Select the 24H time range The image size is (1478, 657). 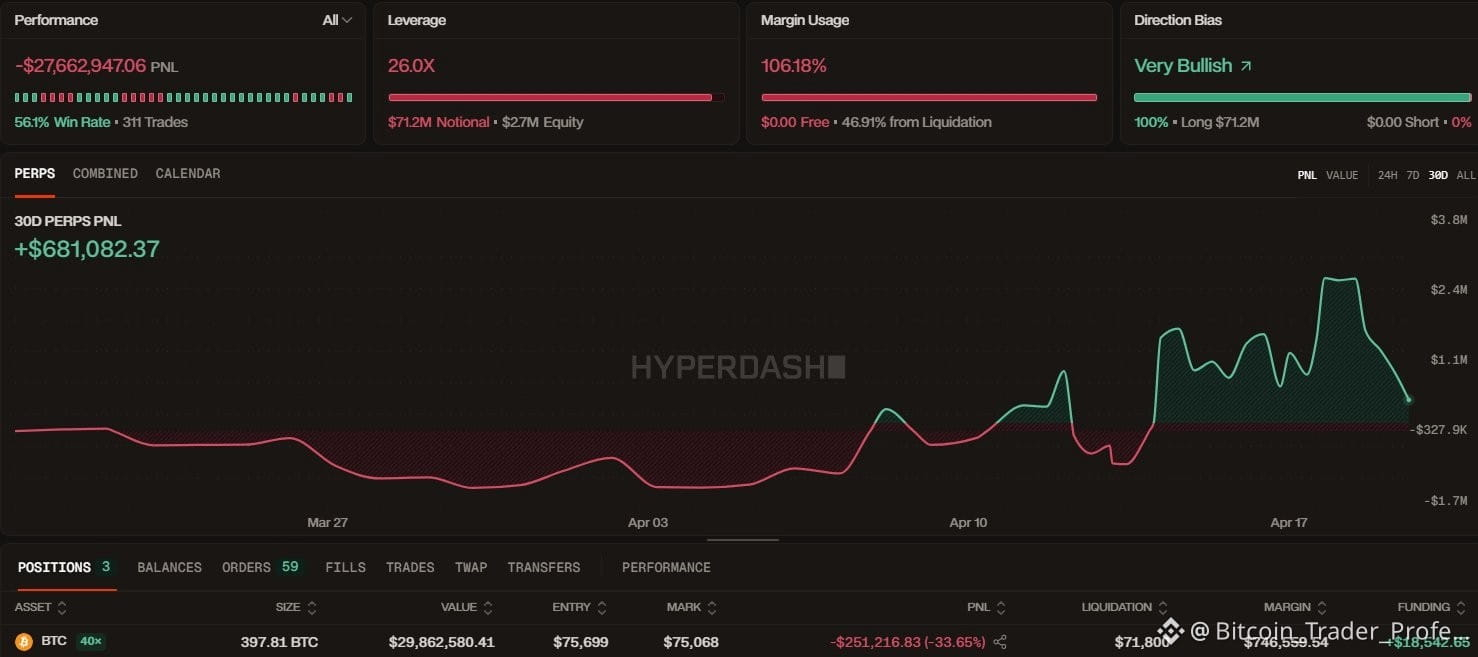coord(1387,175)
